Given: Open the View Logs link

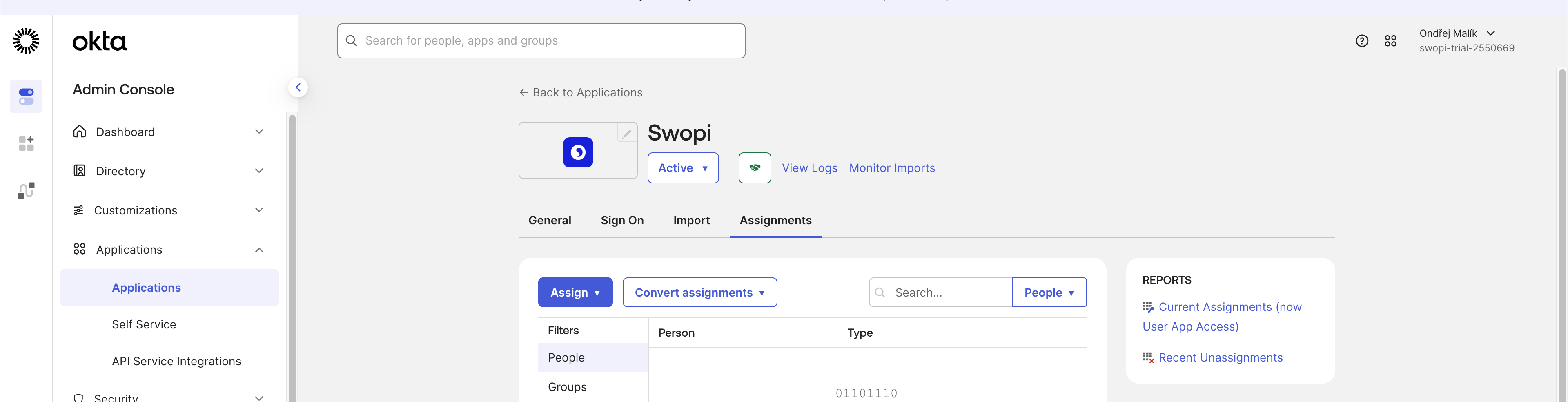Looking at the screenshot, I should tap(810, 168).
